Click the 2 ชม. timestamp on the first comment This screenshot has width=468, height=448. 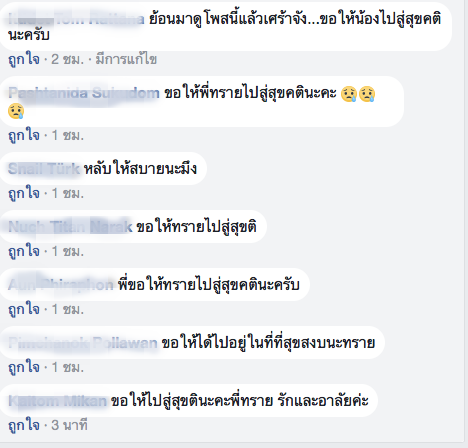pos(67,60)
